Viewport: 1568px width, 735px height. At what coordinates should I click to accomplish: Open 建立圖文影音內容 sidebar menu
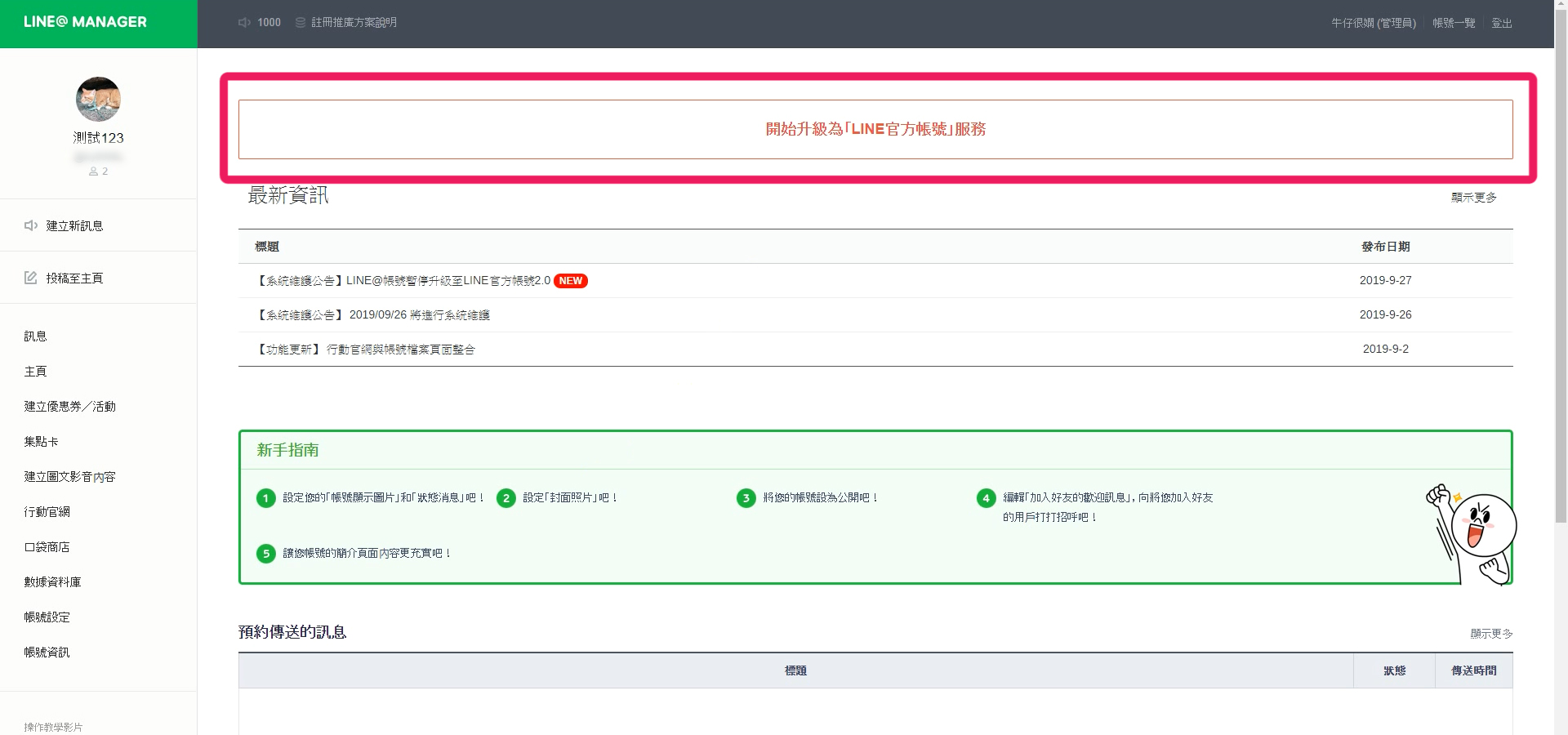pyautogui.click(x=69, y=476)
